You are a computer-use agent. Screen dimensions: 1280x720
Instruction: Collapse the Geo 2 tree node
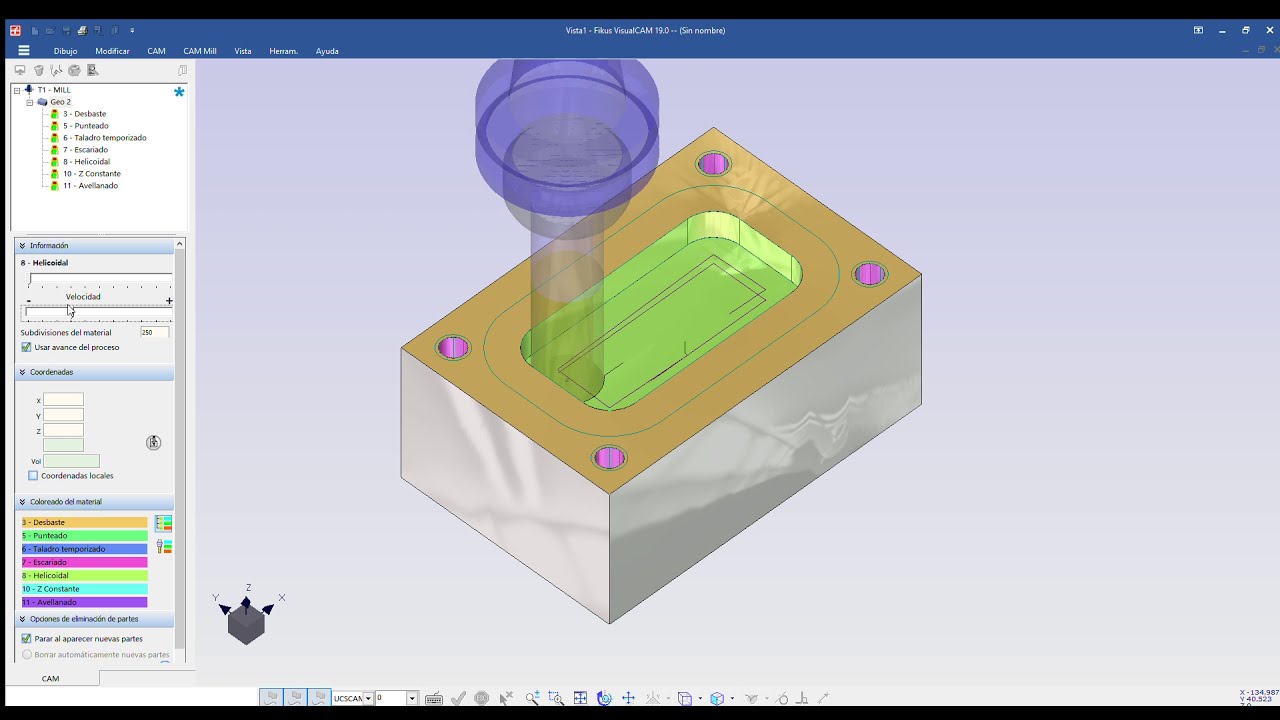point(30,102)
